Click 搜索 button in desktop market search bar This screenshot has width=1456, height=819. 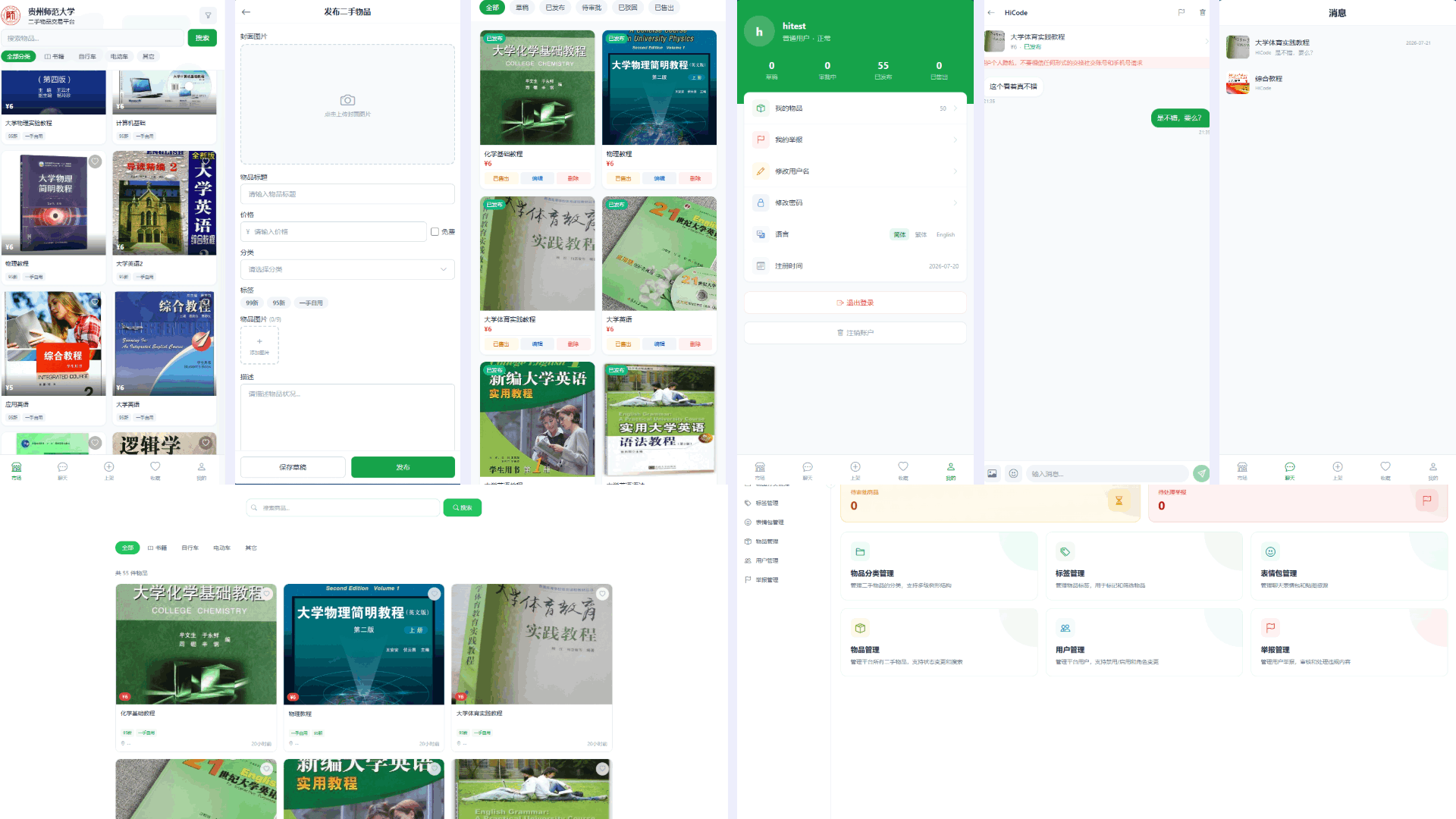pyautogui.click(x=462, y=507)
